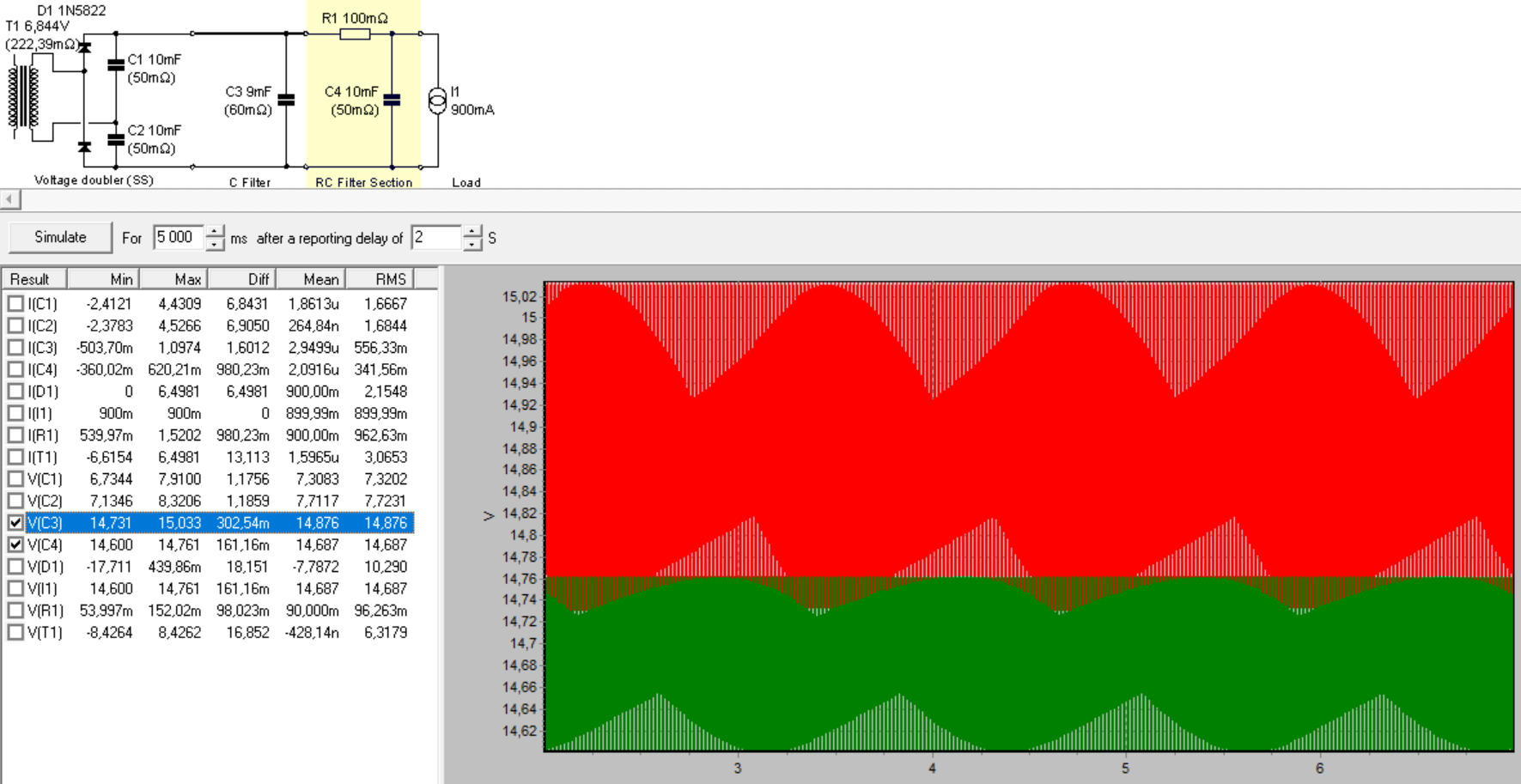Click the RMS column header

[380, 279]
